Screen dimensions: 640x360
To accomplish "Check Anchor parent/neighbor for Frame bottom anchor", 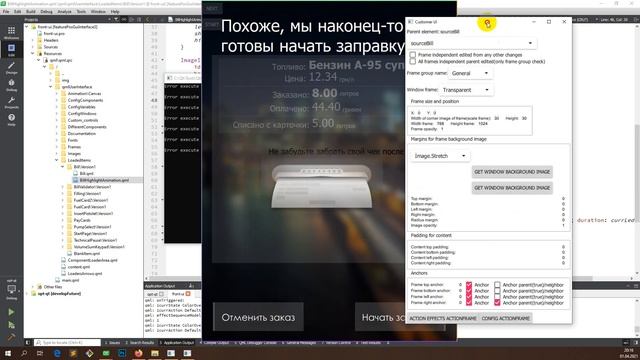I will [x=497, y=291].
